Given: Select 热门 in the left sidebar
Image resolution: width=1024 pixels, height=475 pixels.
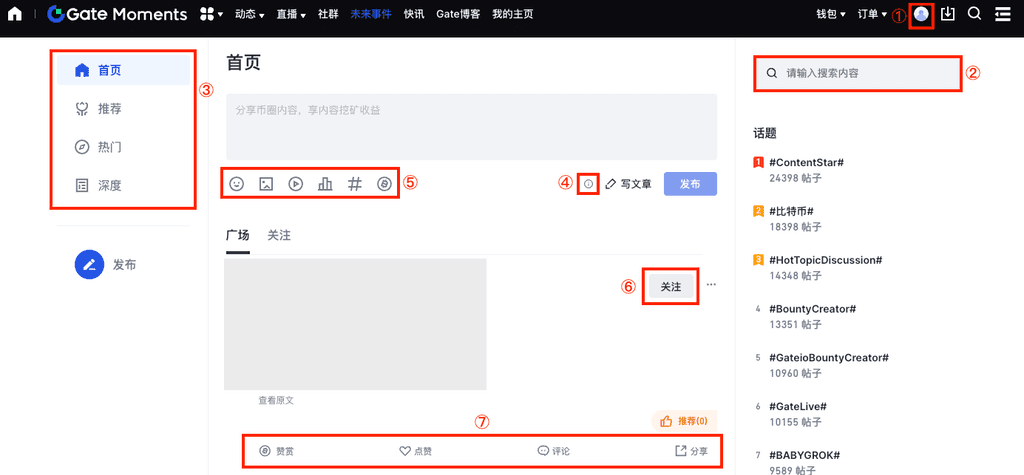Looking at the screenshot, I should click(110, 147).
